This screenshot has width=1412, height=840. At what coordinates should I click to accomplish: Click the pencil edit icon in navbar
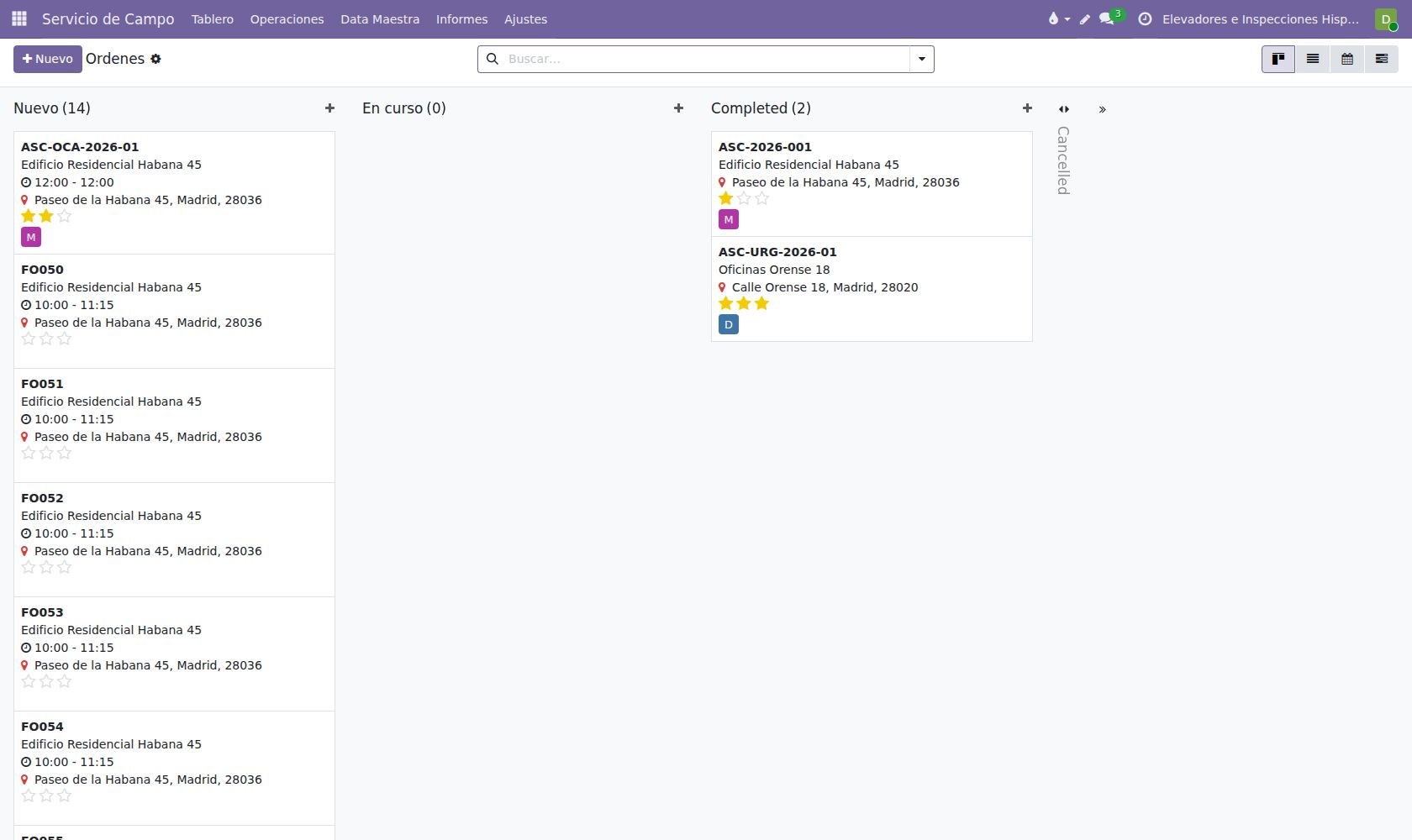[x=1085, y=19]
